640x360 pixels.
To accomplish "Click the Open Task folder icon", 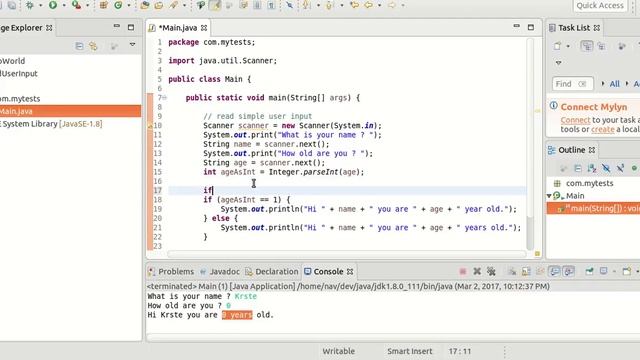I will (x=159, y=5).
